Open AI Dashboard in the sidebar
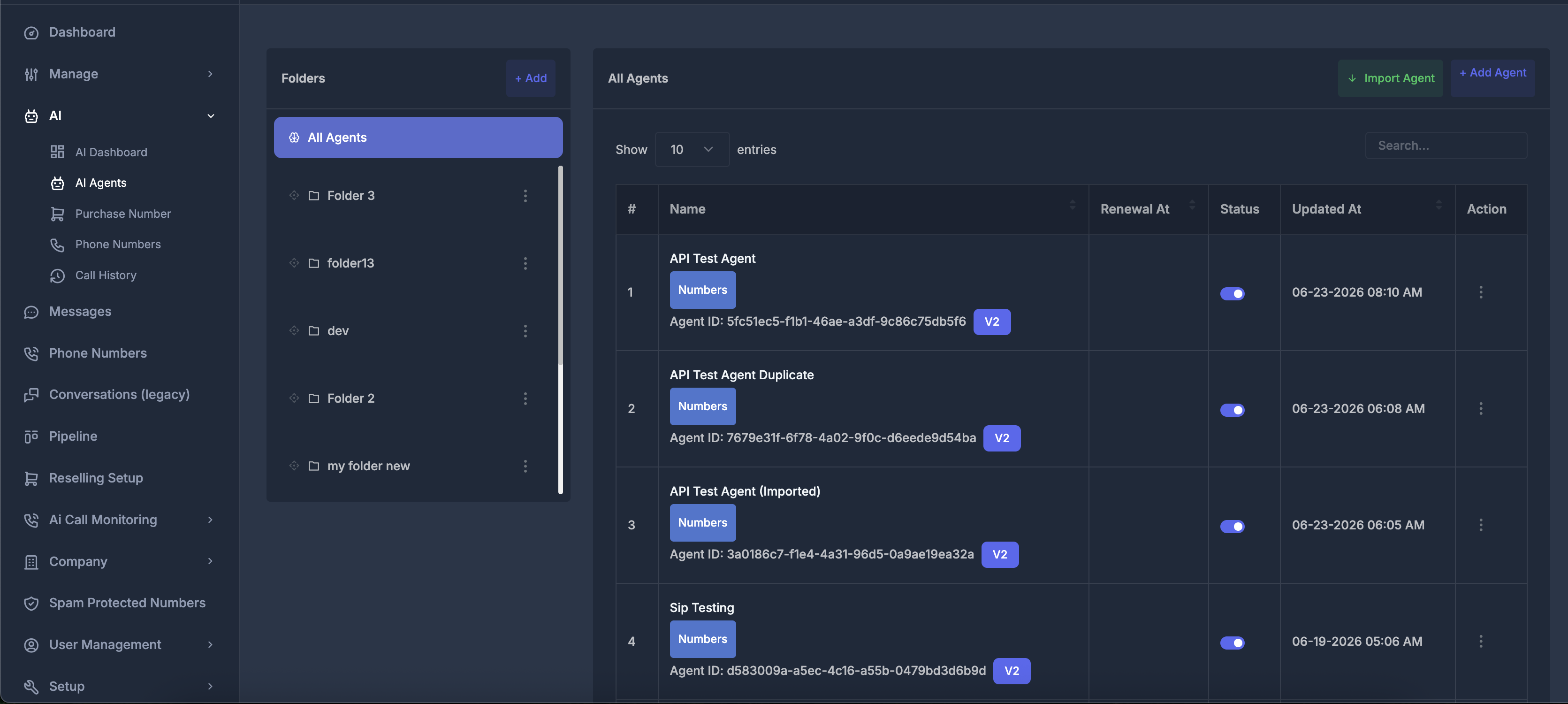Viewport: 1568px width, 704px height. point(111,152)
